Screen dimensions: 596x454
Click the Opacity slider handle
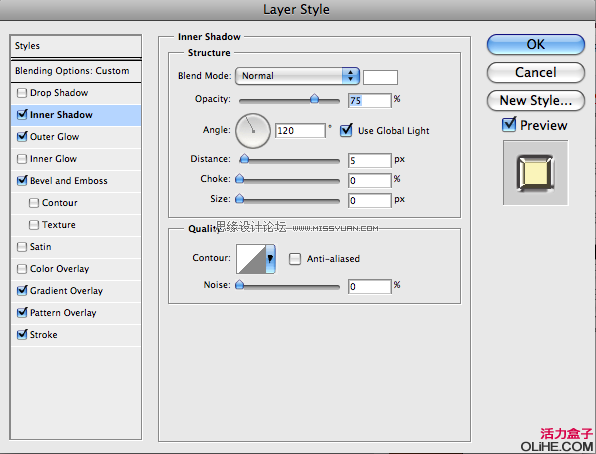pyautogui.click(x=314, y=99)
